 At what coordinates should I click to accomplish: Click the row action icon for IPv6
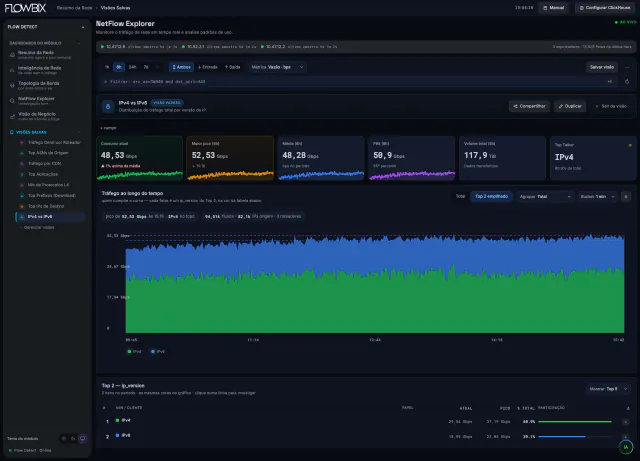(626, 437)
